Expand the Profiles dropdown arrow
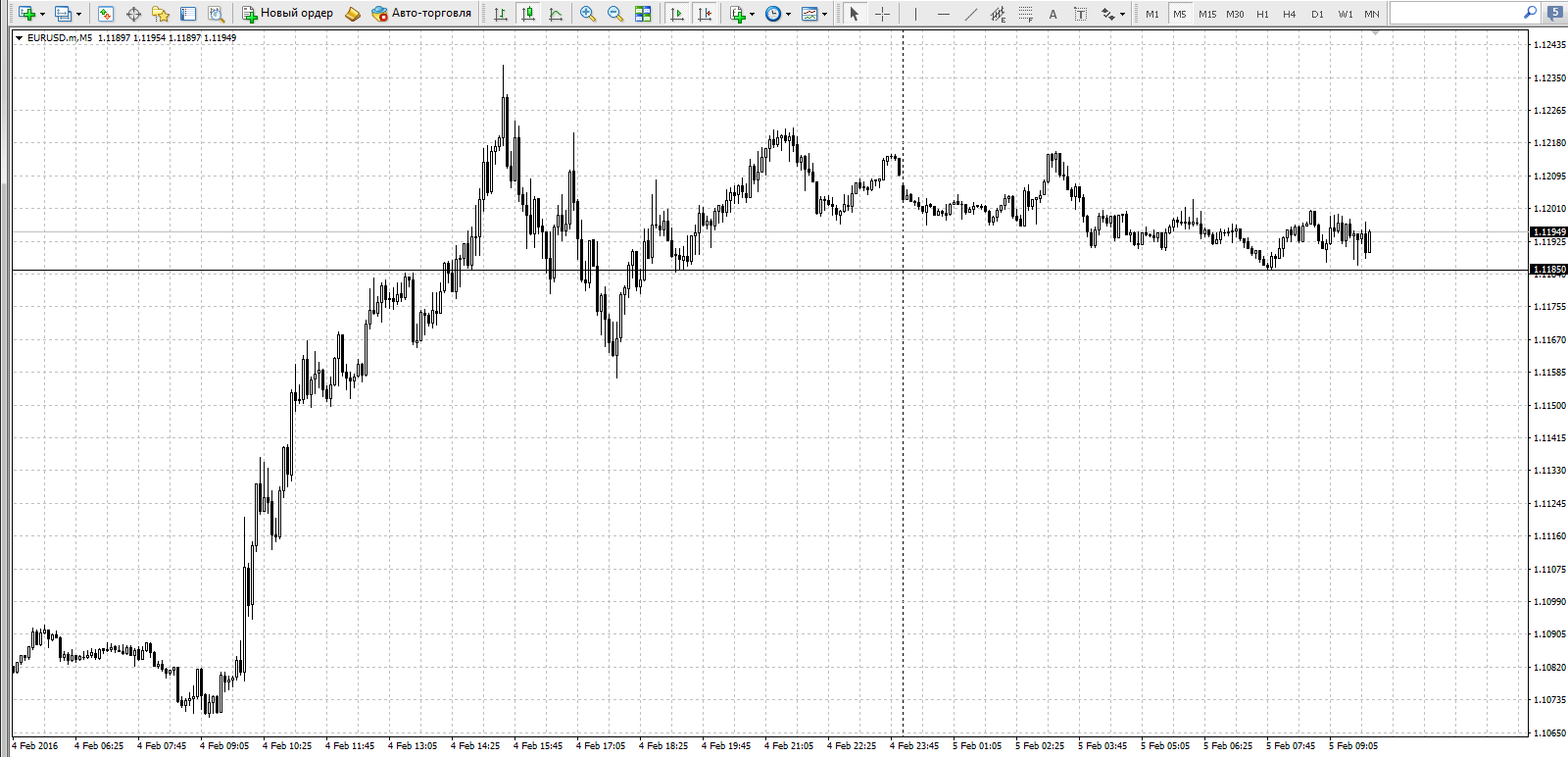This screenshot has height=757, width=1568. 78,14
